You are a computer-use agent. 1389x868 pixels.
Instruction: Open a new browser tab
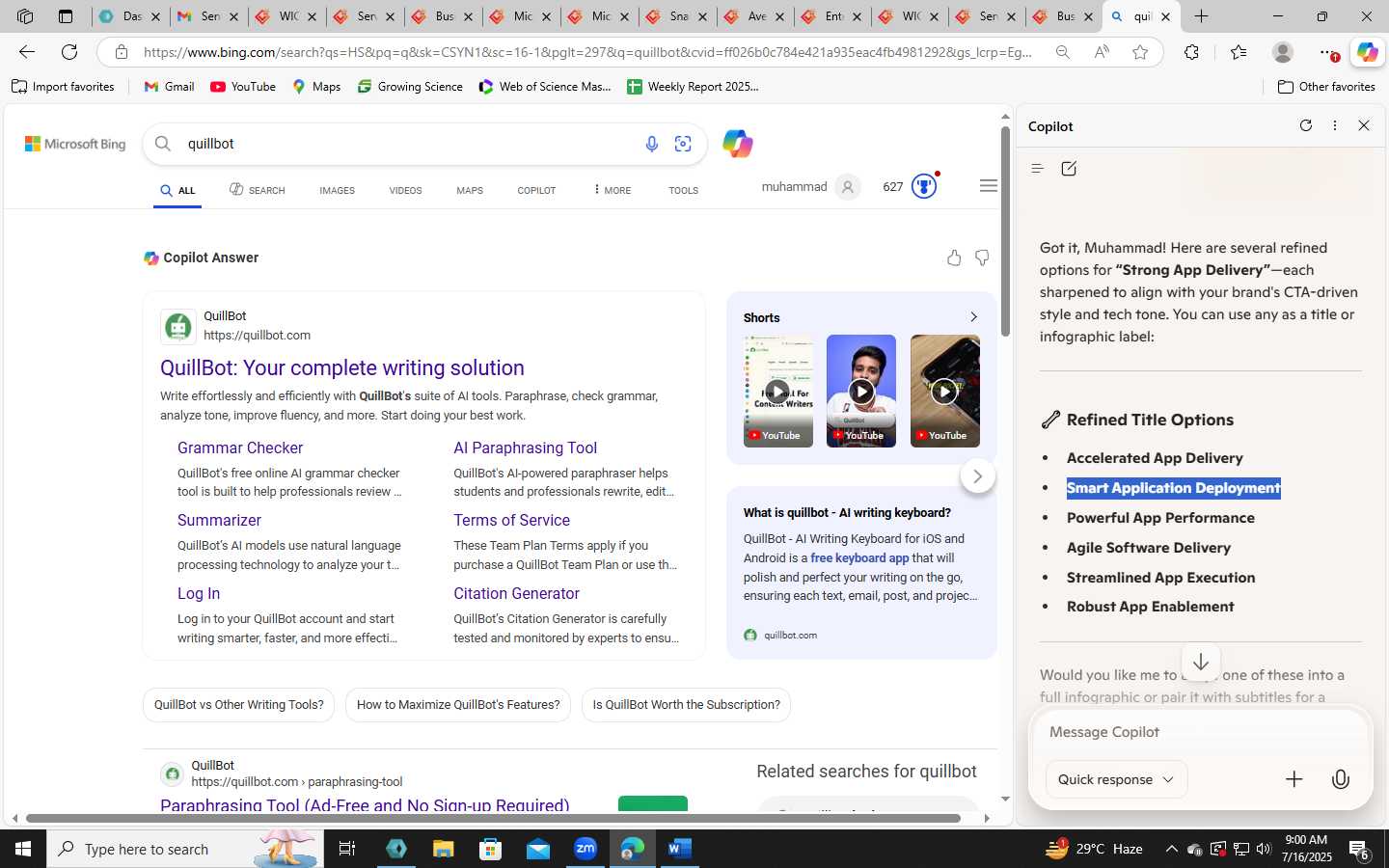[1201, 16]
